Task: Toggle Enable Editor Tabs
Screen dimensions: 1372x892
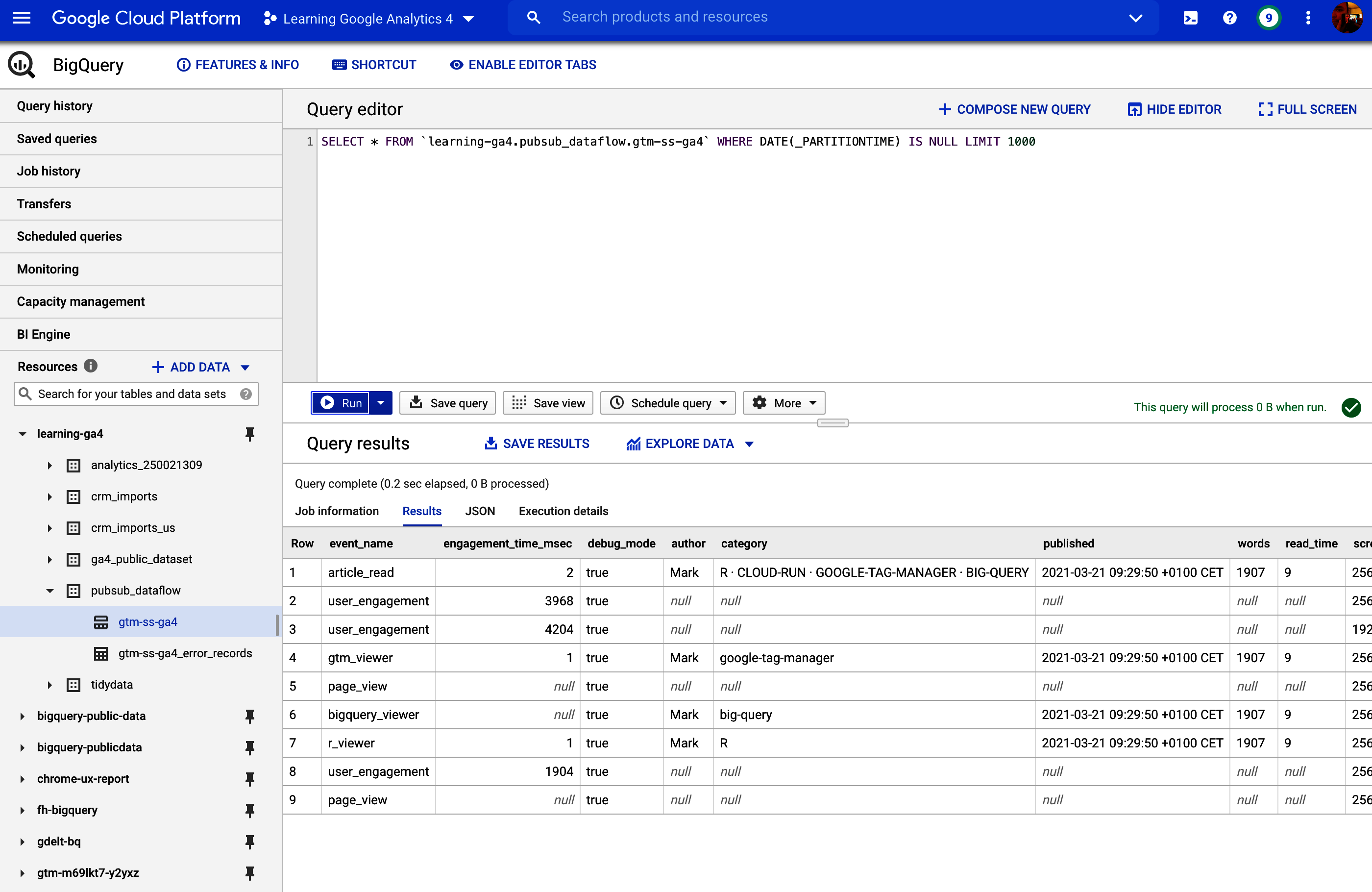Action: (523, 65)
